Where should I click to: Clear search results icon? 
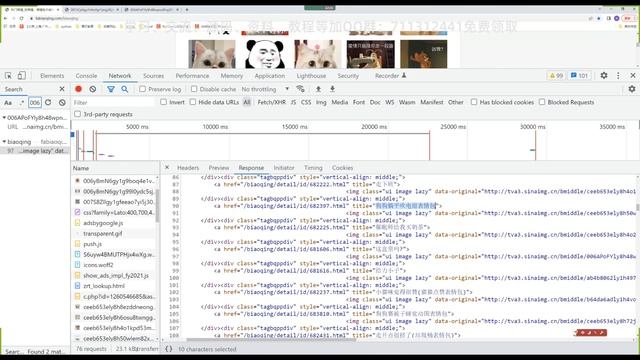point(62,102)
